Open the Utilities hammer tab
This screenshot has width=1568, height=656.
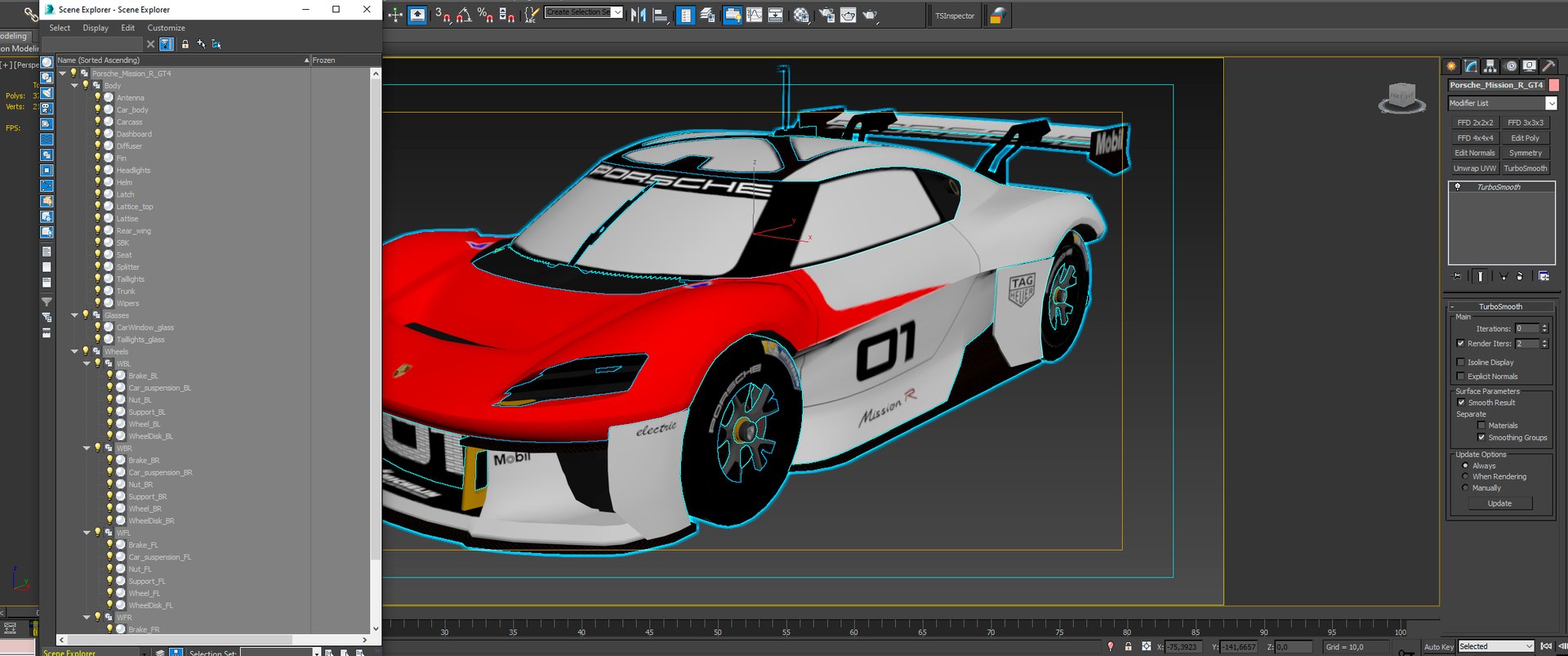(1548, 66)
